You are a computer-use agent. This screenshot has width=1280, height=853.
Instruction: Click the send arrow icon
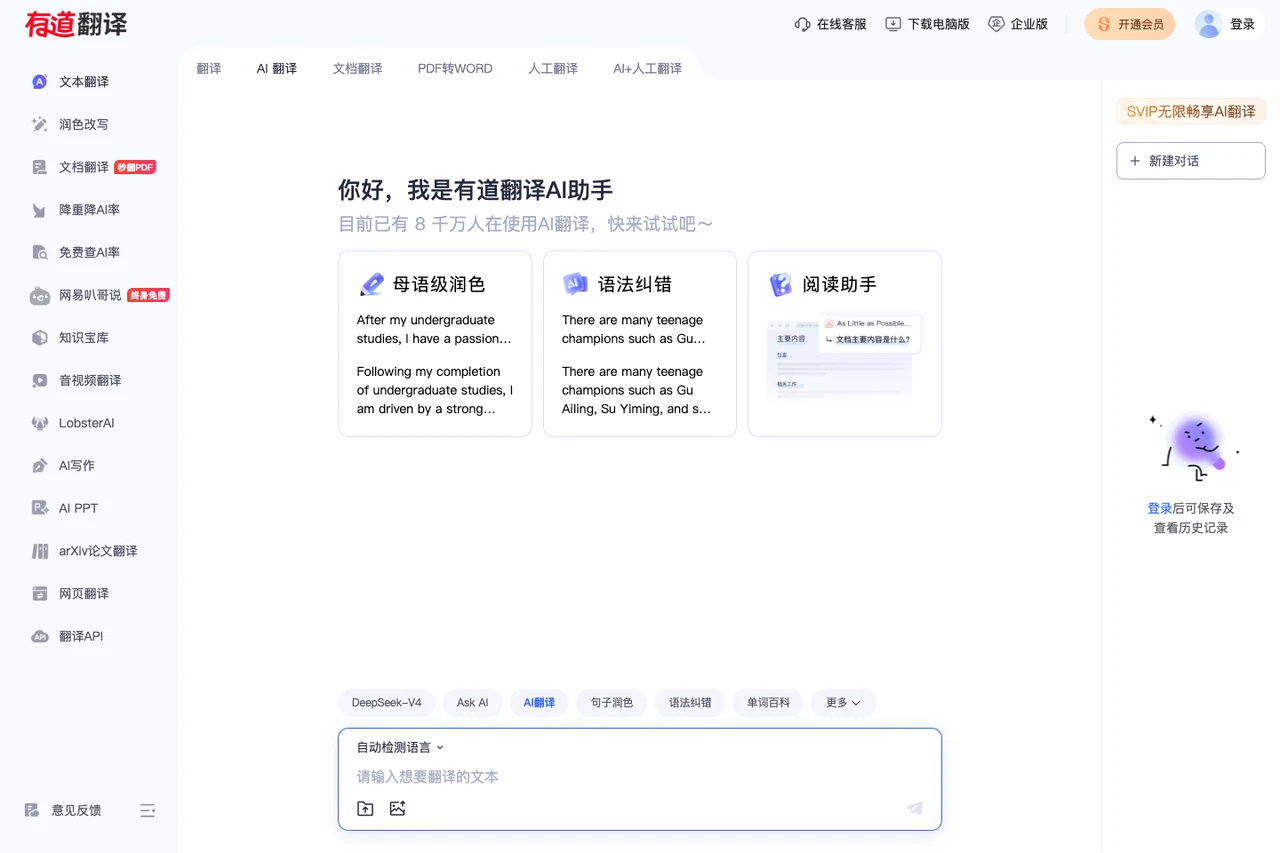point(914,808)
